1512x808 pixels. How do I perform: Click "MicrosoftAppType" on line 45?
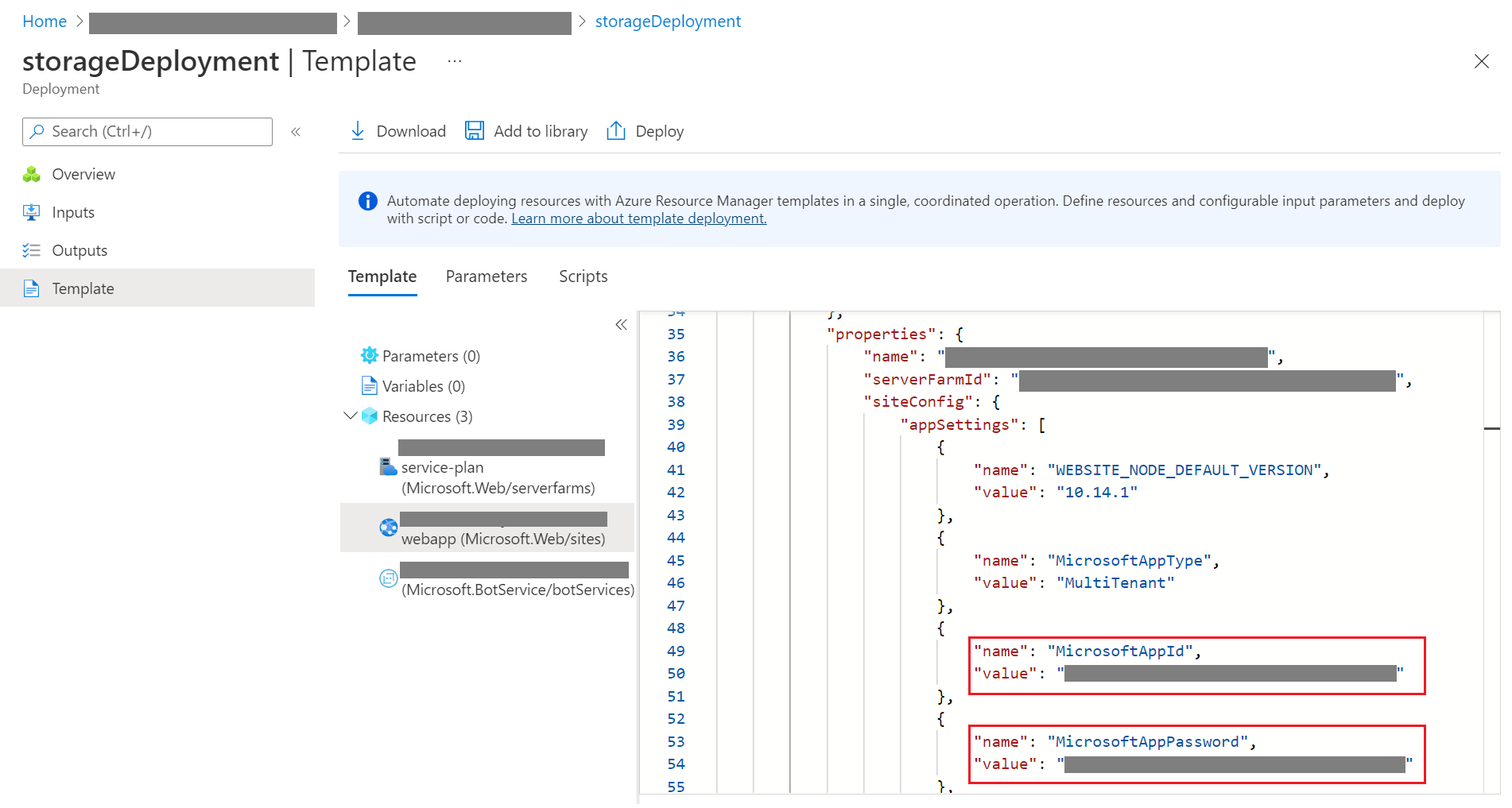pos(1130,561)
